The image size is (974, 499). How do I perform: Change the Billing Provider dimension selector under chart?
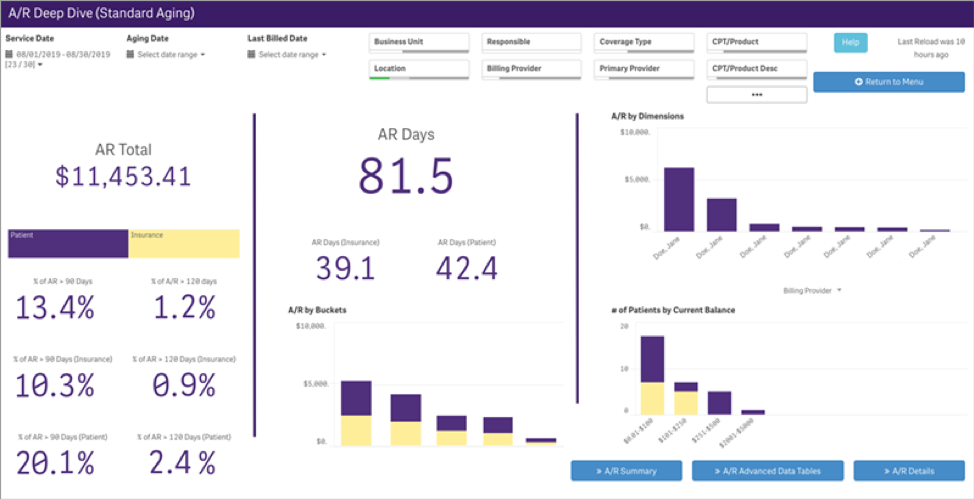(x=812, y=290)
